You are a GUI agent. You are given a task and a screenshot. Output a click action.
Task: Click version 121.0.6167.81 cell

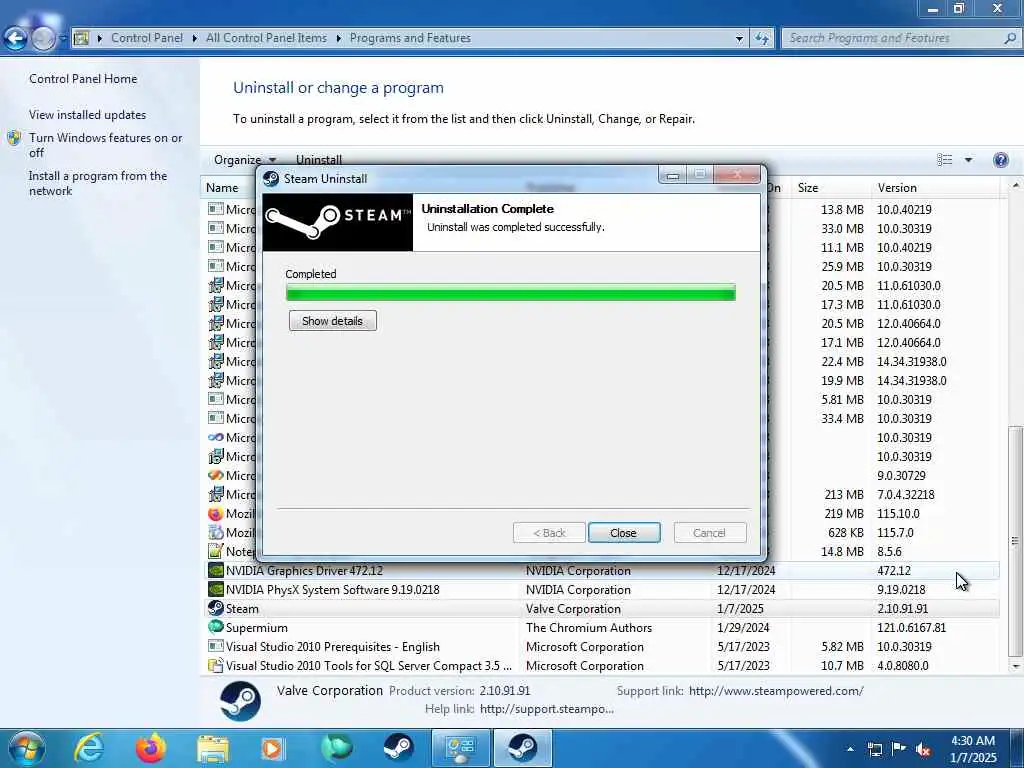pos(912,628)
